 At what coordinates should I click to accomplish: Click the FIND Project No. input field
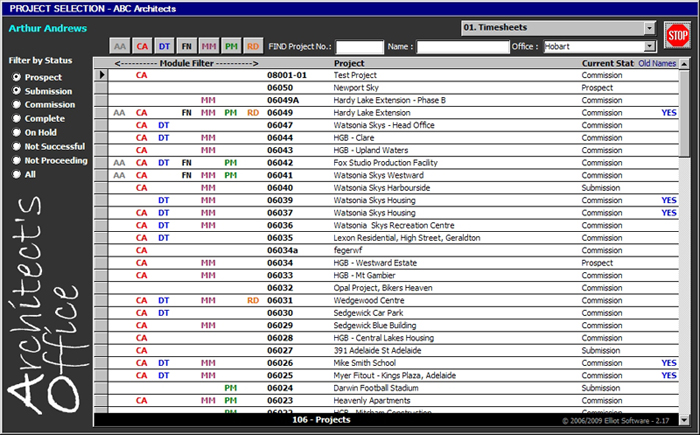(360, 47)
